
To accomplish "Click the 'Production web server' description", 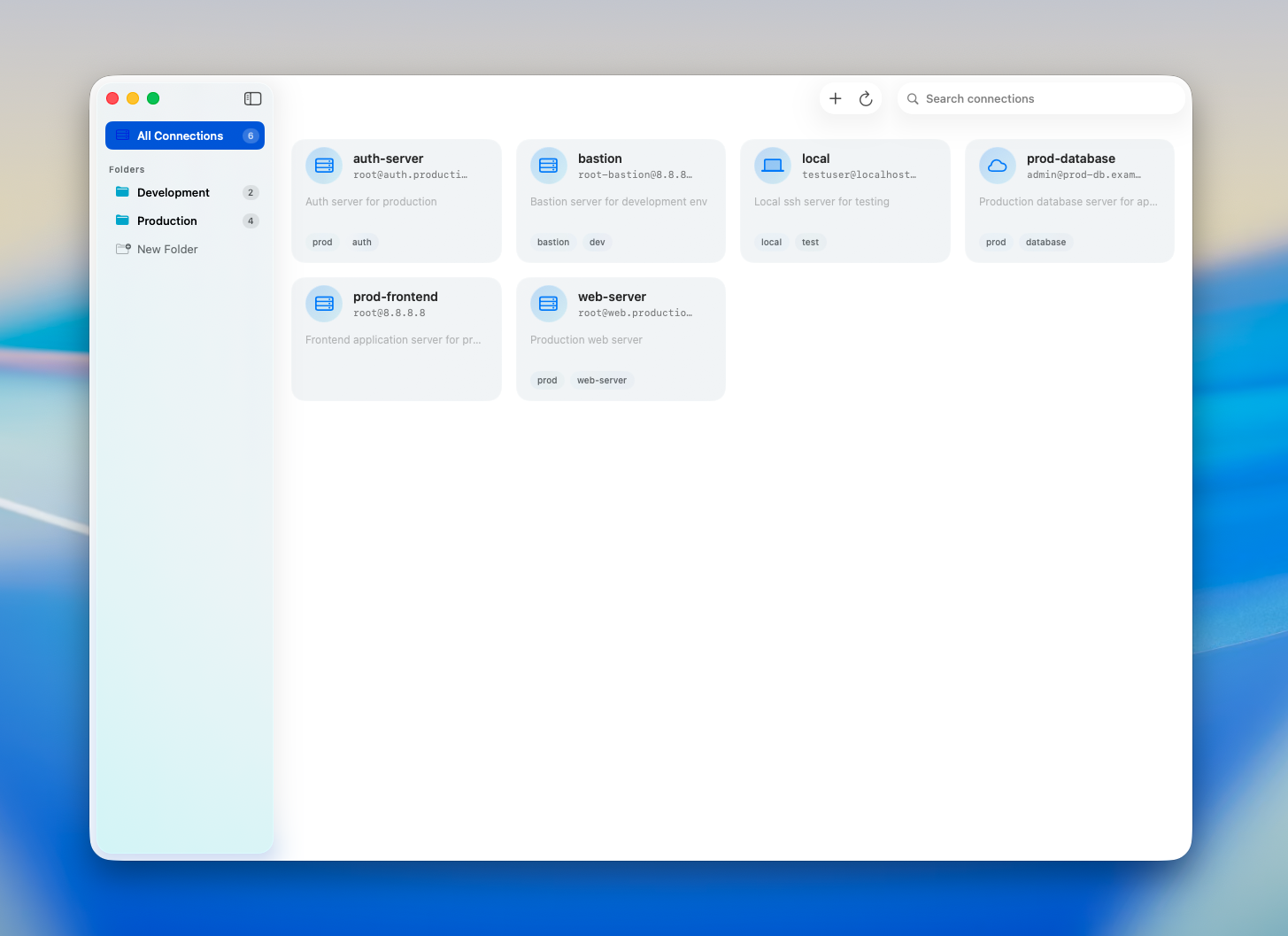I will [586, 340].
